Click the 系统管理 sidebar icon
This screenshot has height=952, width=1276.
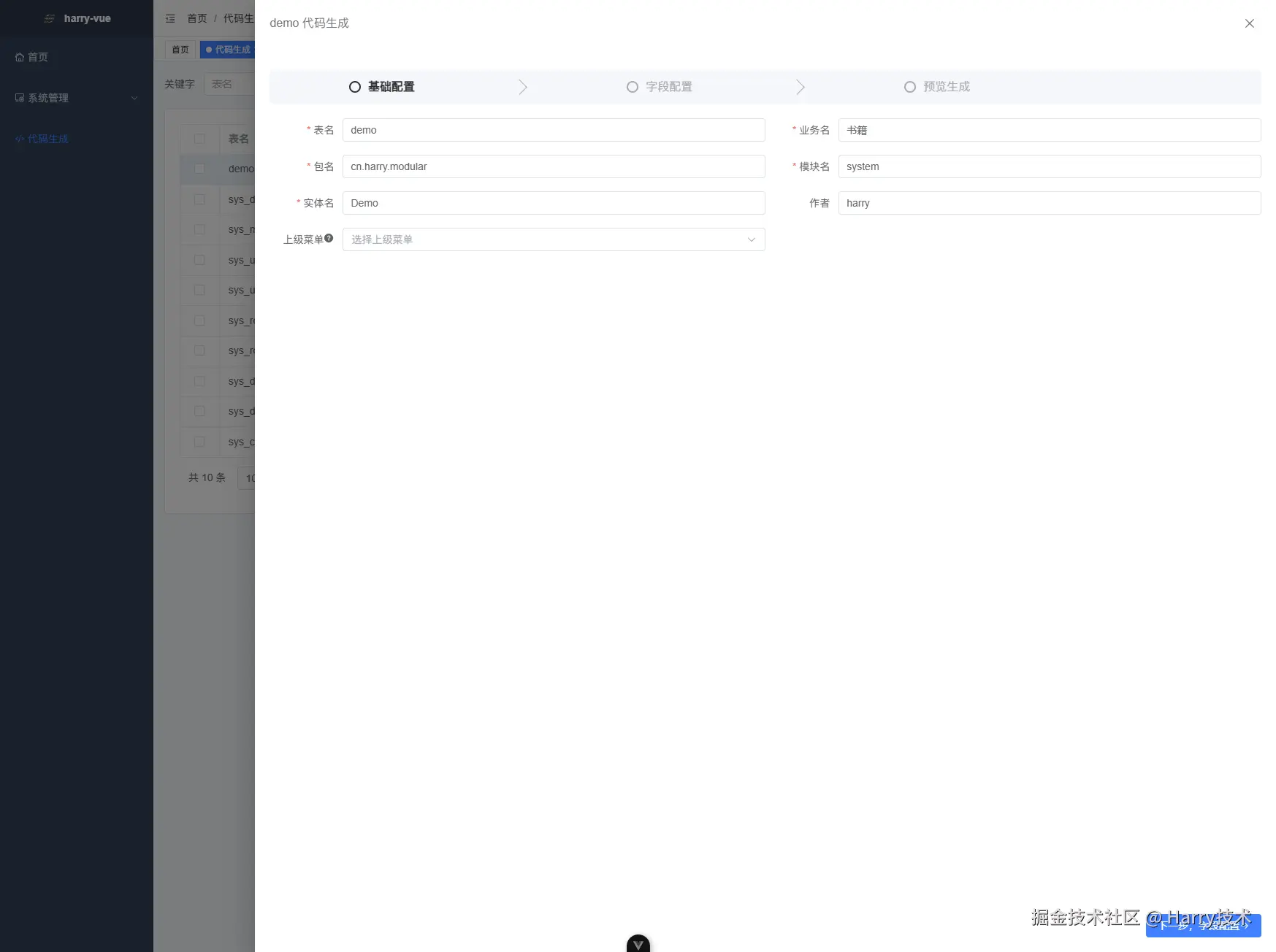(x=20, y=98)
